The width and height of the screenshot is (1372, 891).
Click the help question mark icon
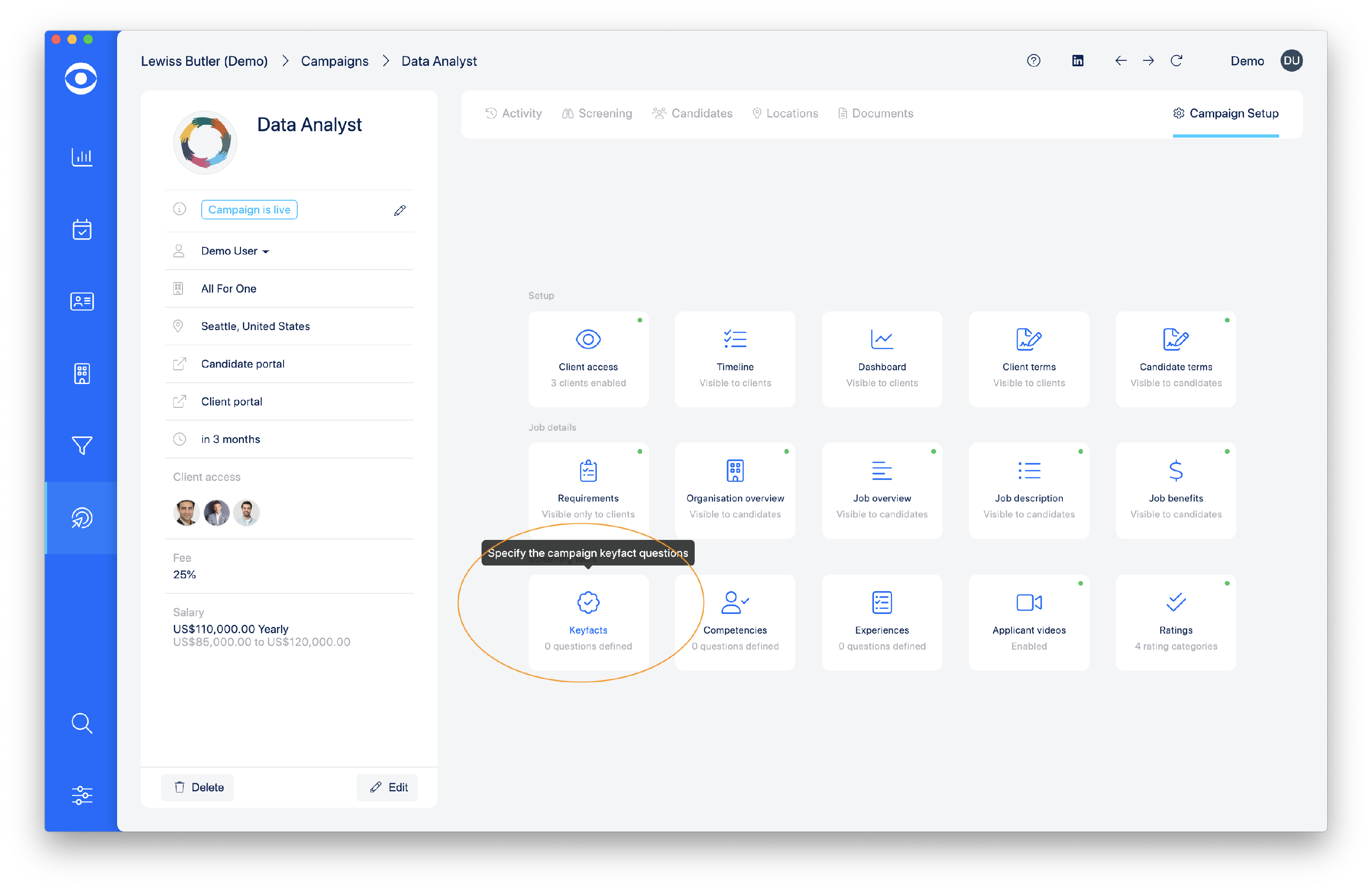click(1034, 61)
